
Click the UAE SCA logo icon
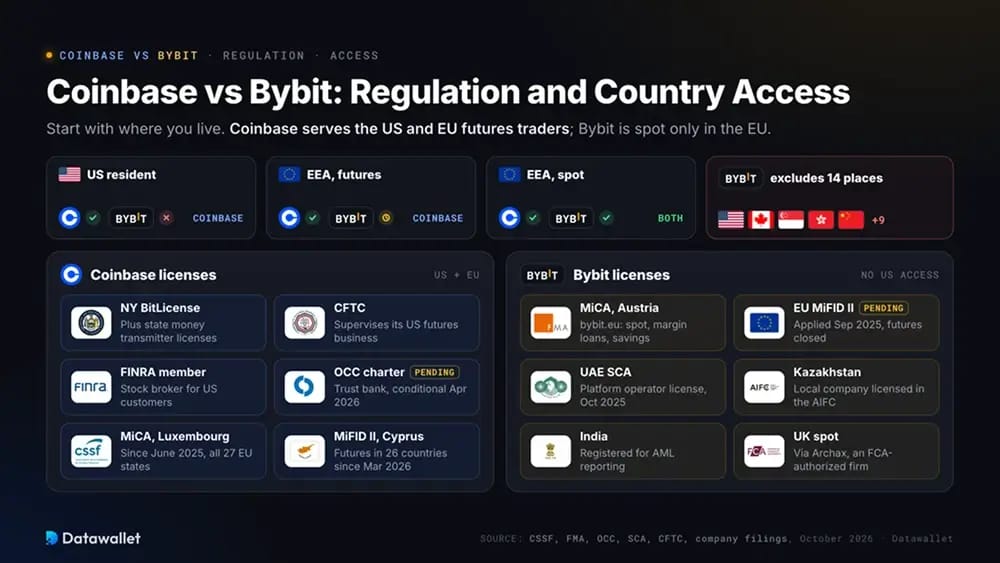(551, 387)
